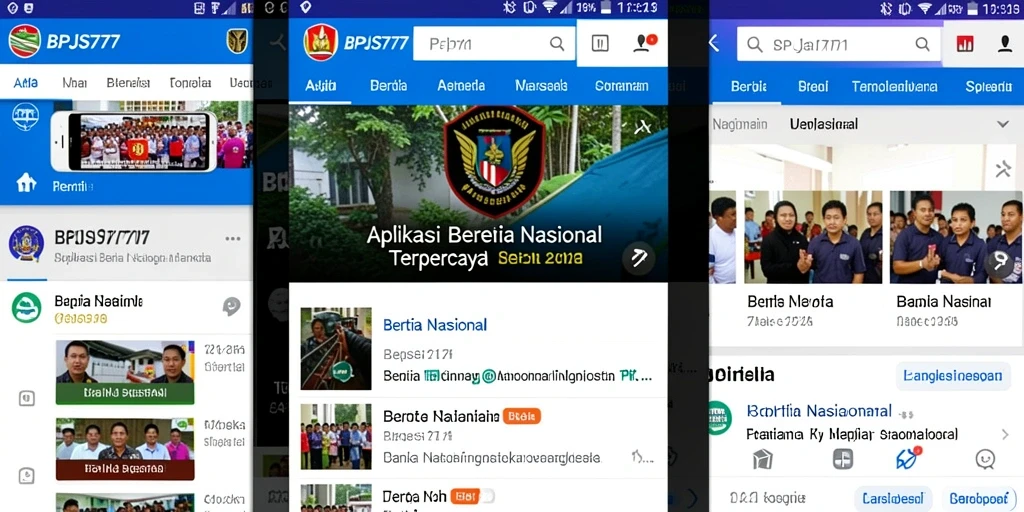
Task: Tap the red crest logo in middle screen
Action: click(x=321, y=42)
